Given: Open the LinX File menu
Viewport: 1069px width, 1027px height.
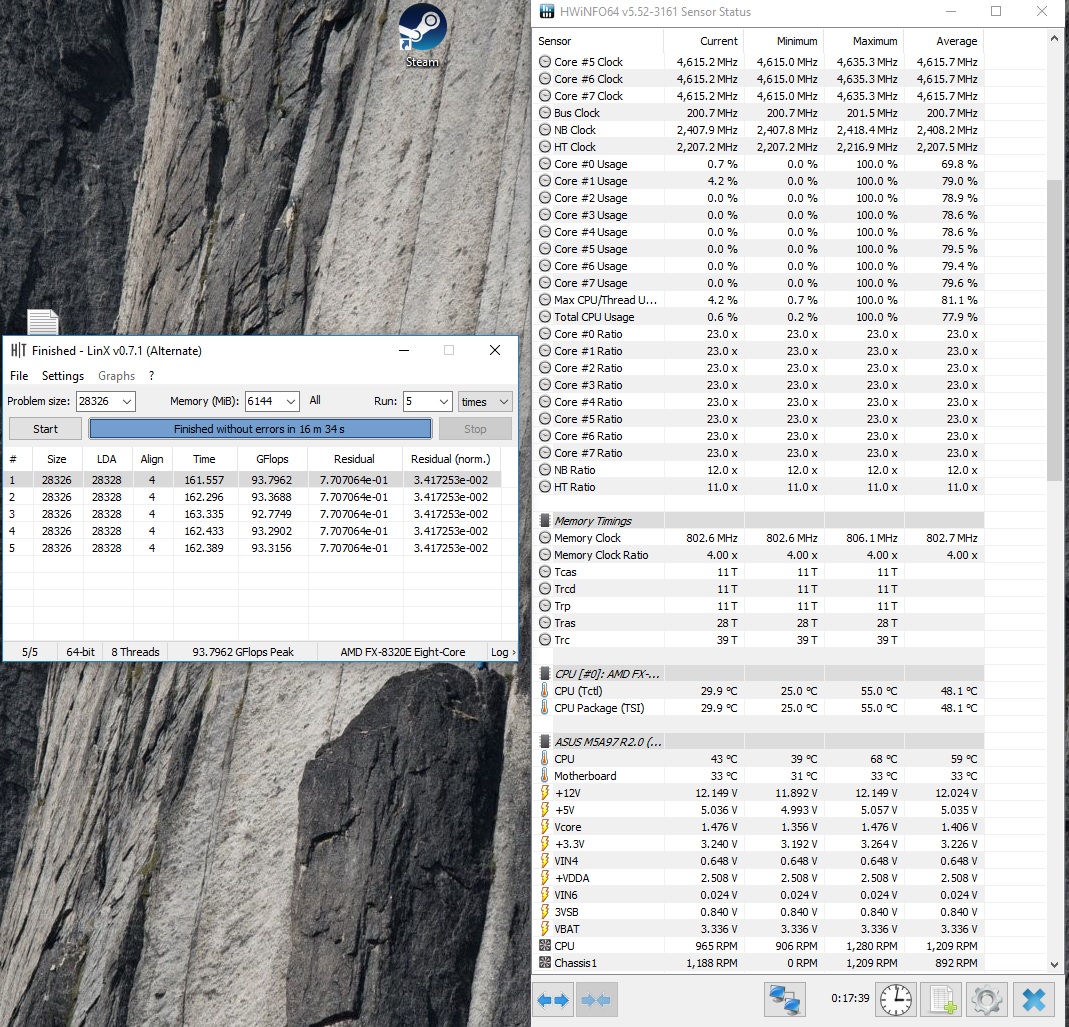Looking at the screenshot, I should [19, 376].
